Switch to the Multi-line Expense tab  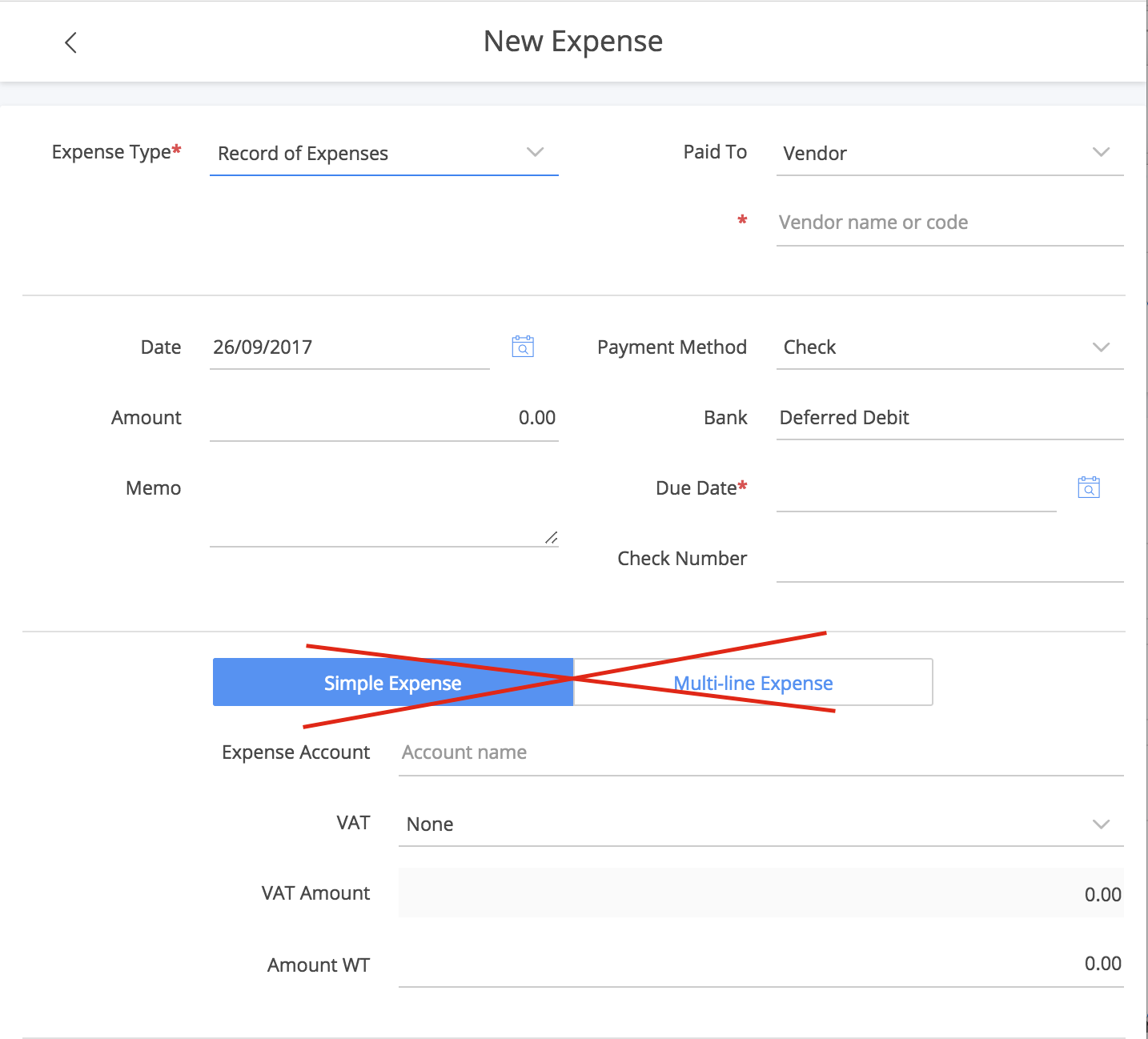tap(753, 683)
